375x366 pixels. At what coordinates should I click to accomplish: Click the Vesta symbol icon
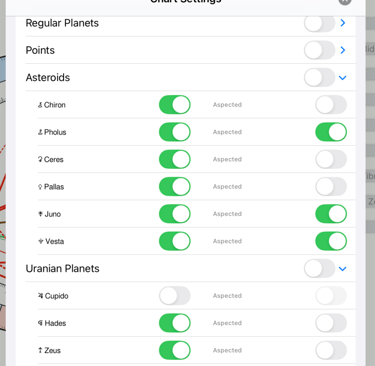(x=41, y=241)
